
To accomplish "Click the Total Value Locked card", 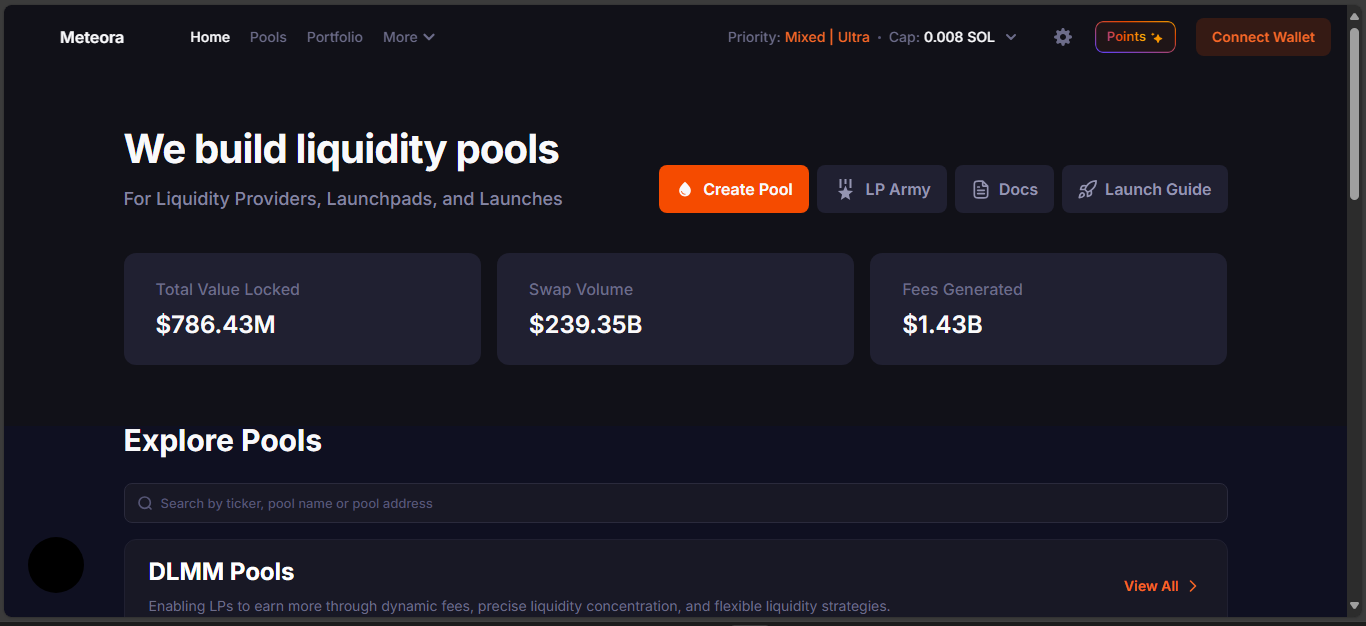I will pos(302,309).
